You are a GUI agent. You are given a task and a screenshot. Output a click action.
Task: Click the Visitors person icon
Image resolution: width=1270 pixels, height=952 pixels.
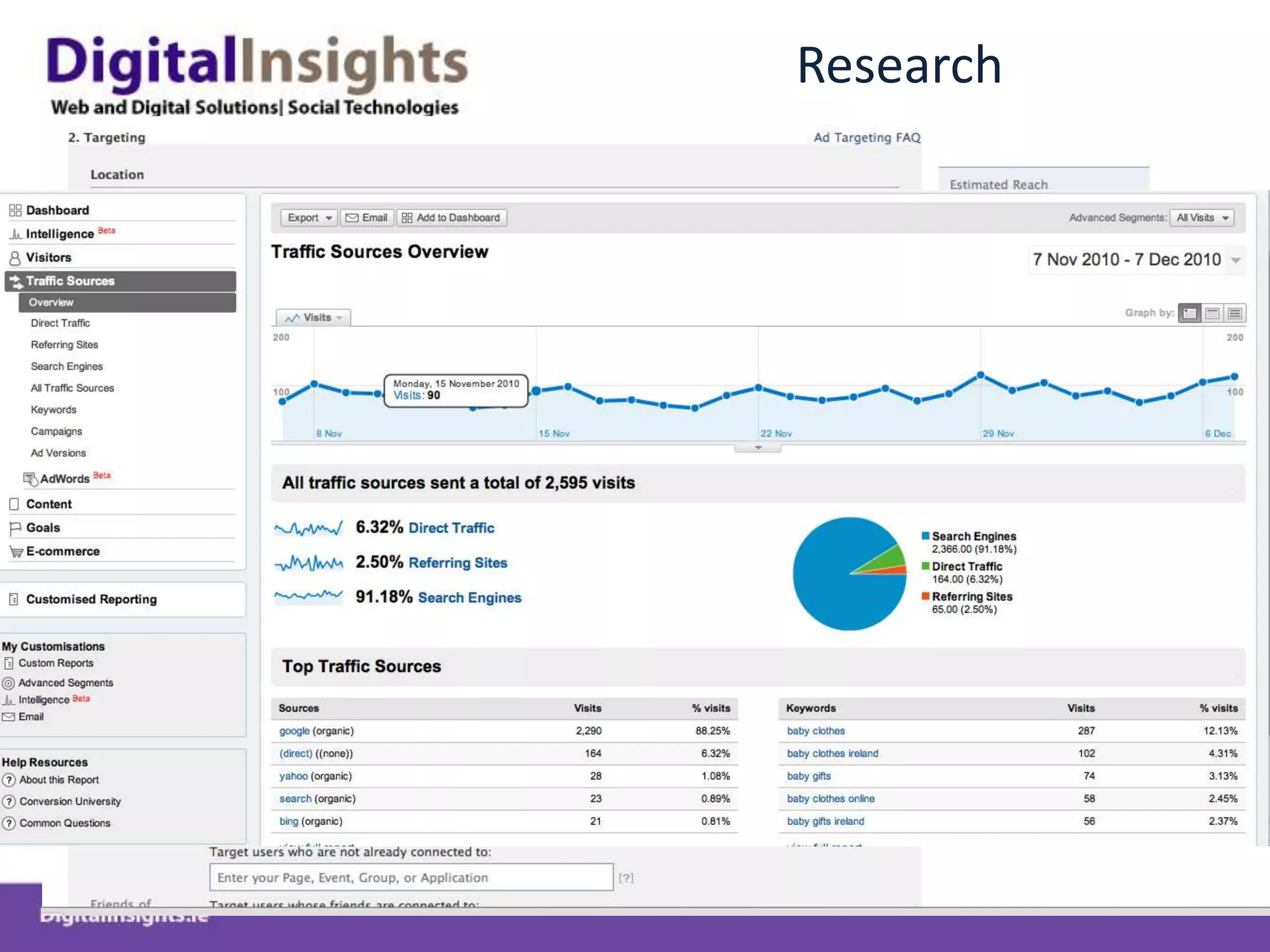pos(16,258)
